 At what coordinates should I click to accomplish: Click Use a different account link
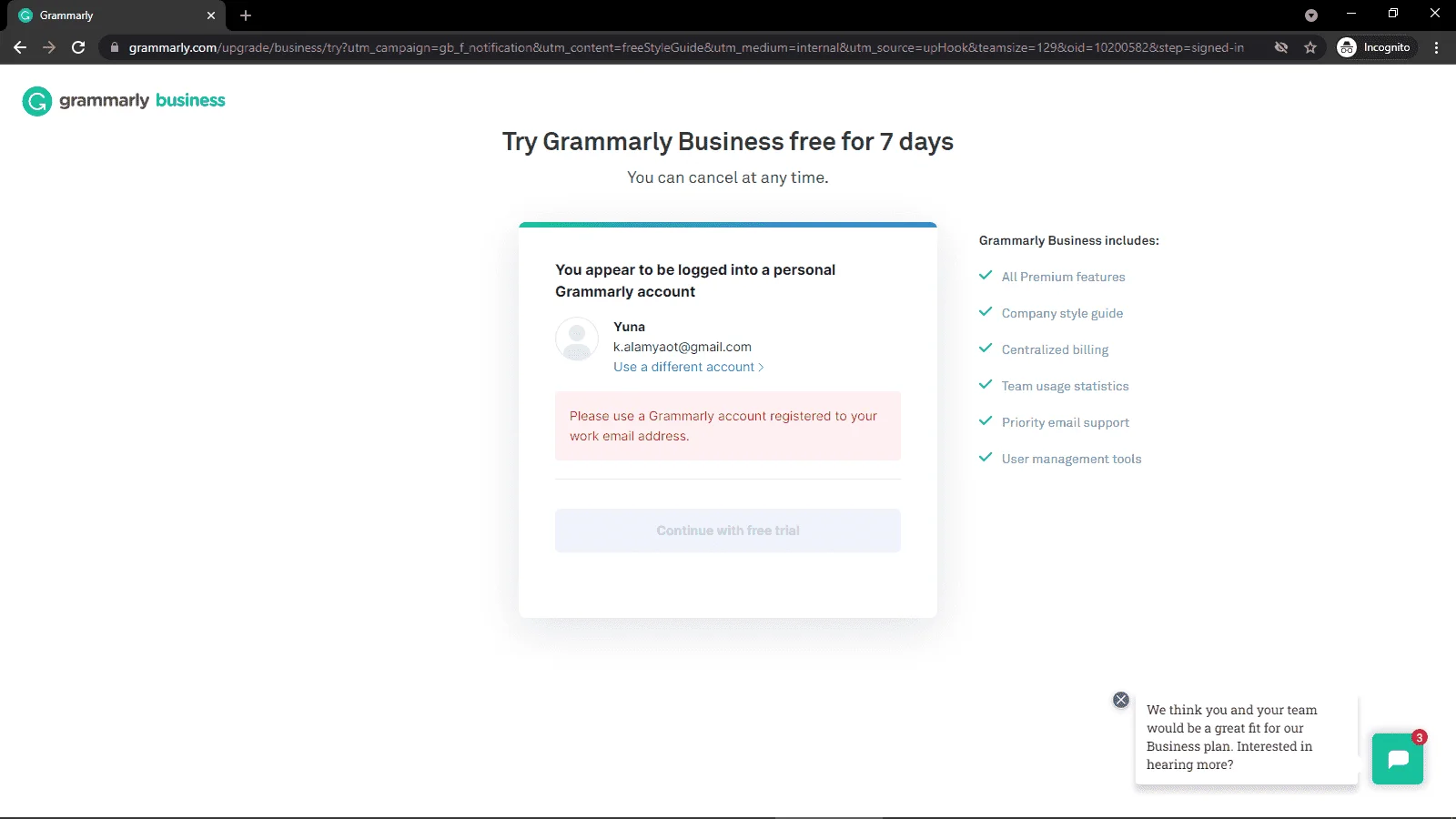(689, 367)
